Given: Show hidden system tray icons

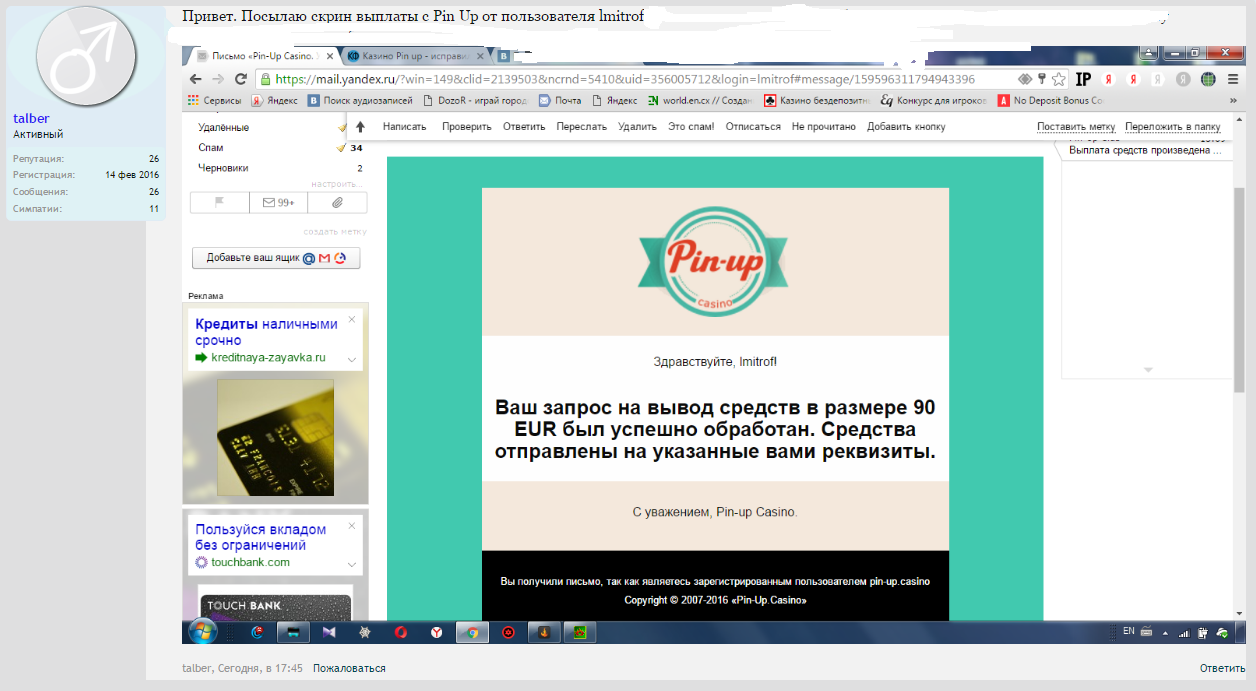Looking at the screenshot, I should [x=1166, y=633].
